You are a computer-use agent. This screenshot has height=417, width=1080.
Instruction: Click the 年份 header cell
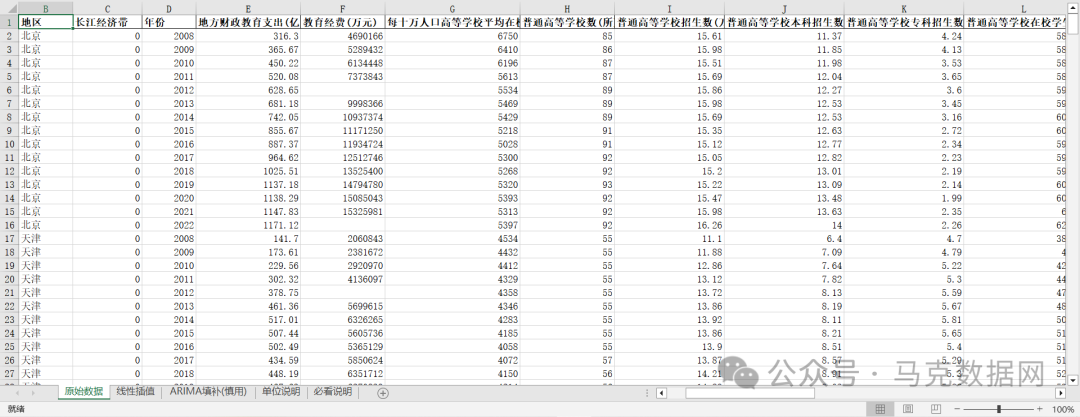[x=169, y=22]
